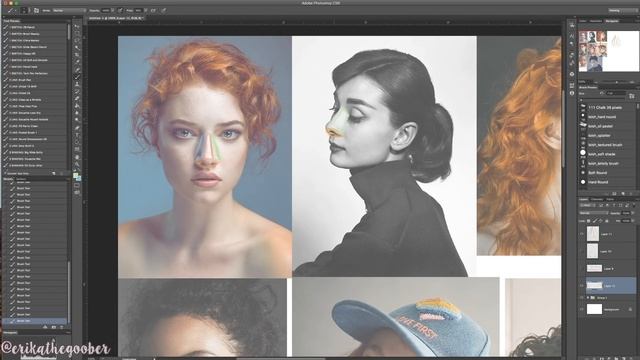640x360 pixels.
Task: Select the Type tool
Action: [x=77, y=135]
